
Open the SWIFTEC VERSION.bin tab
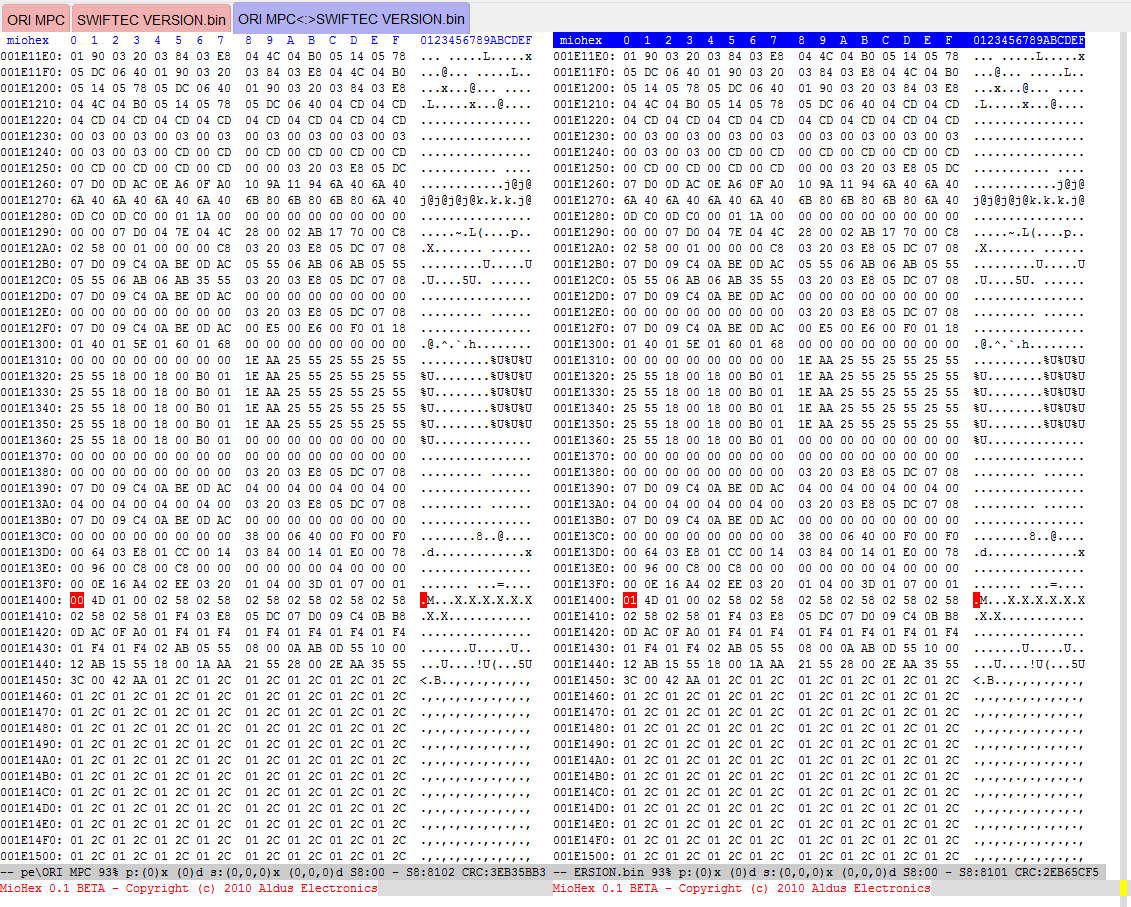(x=151, y=18)
